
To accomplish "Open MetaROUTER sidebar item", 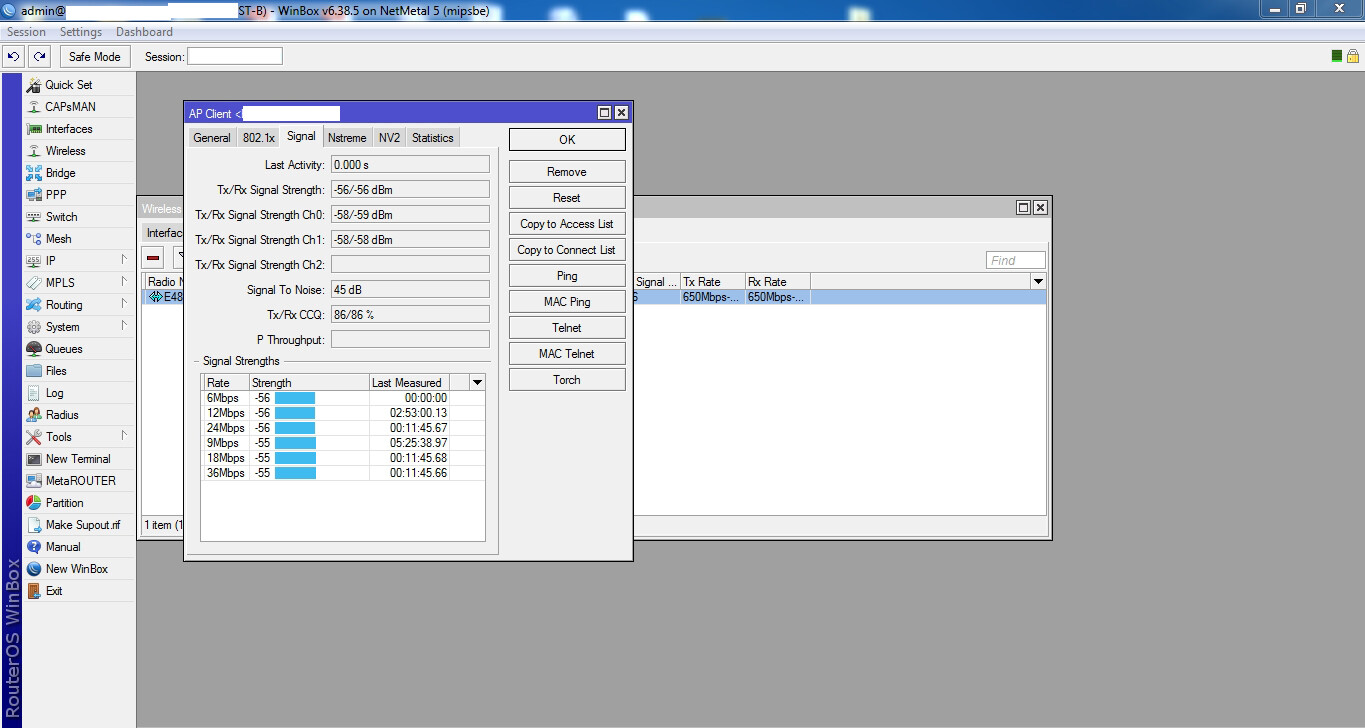I will 79,481.
